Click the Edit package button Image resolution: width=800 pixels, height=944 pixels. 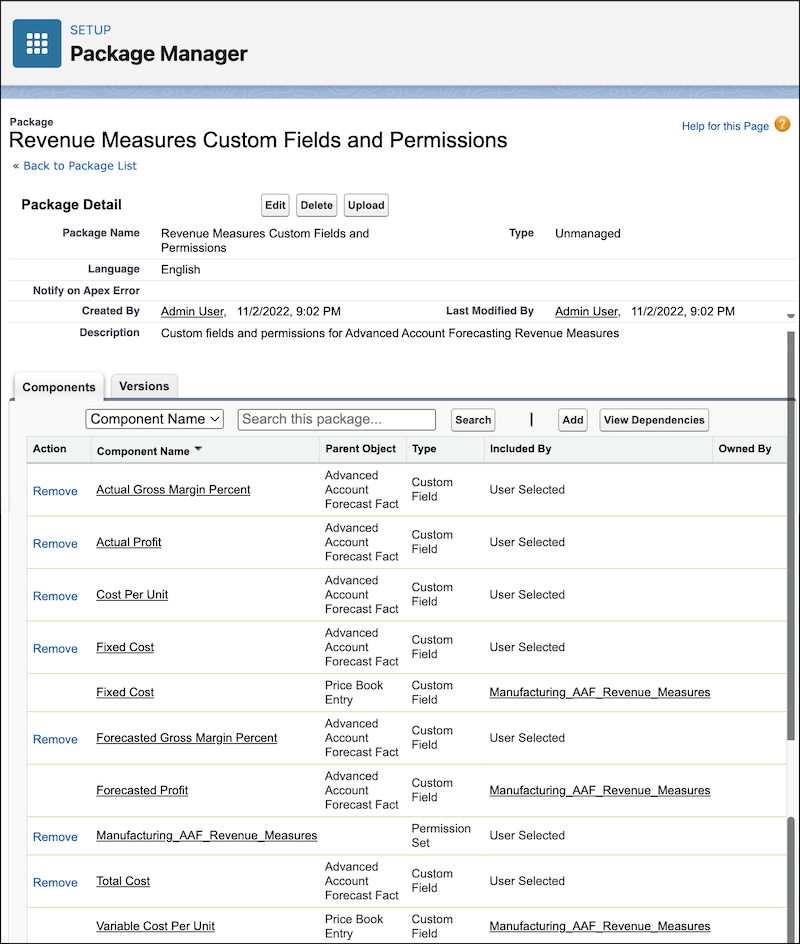click(275, 205)
